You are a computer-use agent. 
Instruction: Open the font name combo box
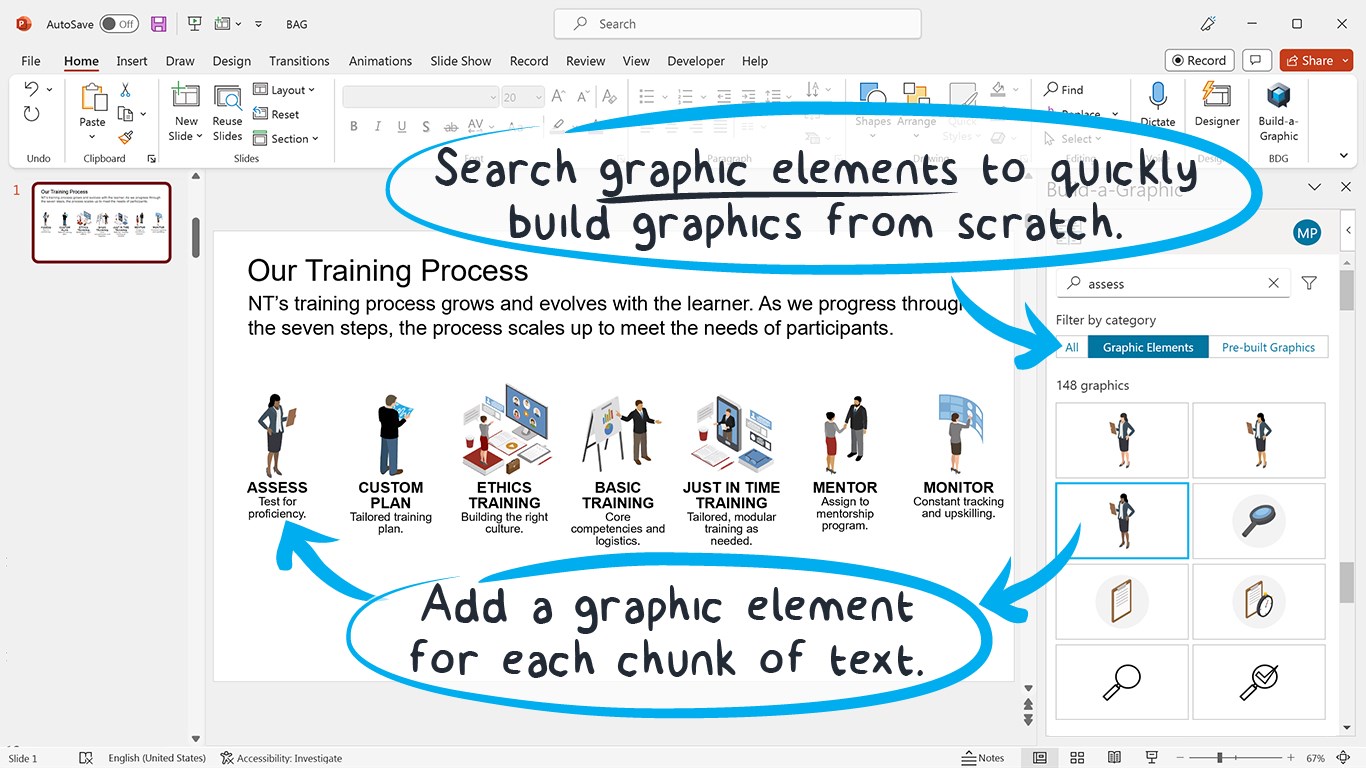[420, 97]
